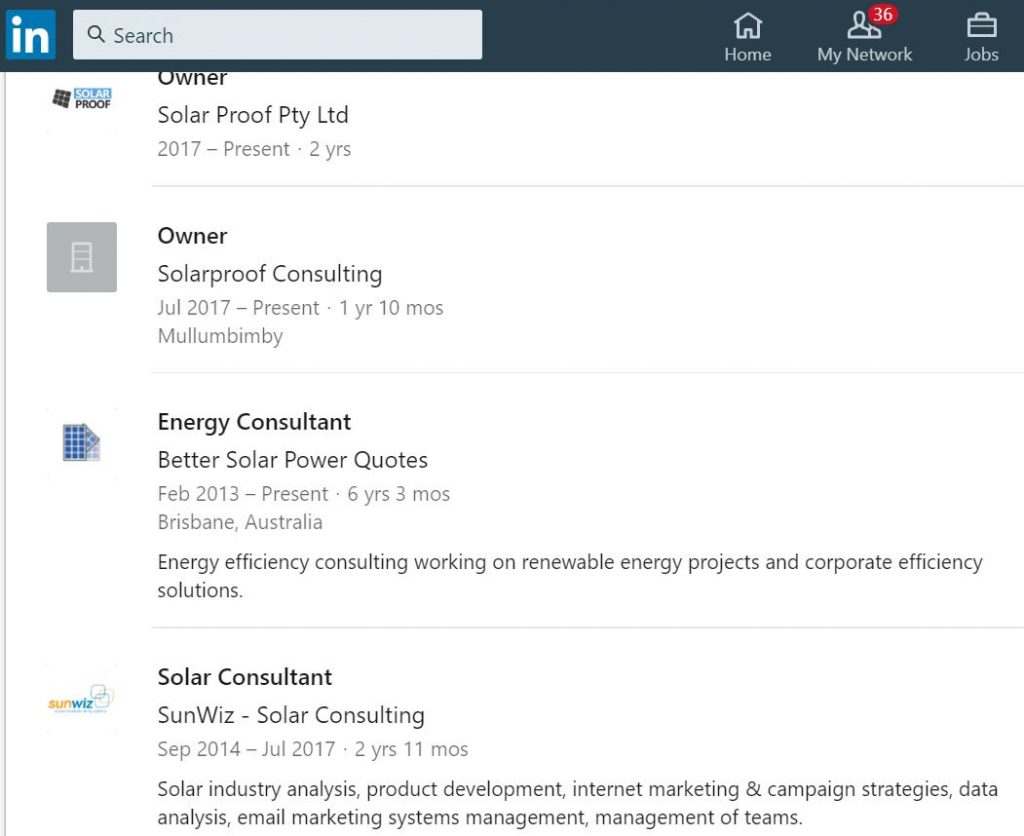Select the Jobs navigation label
Screen dimensions: 1024x836
[981, 55]
